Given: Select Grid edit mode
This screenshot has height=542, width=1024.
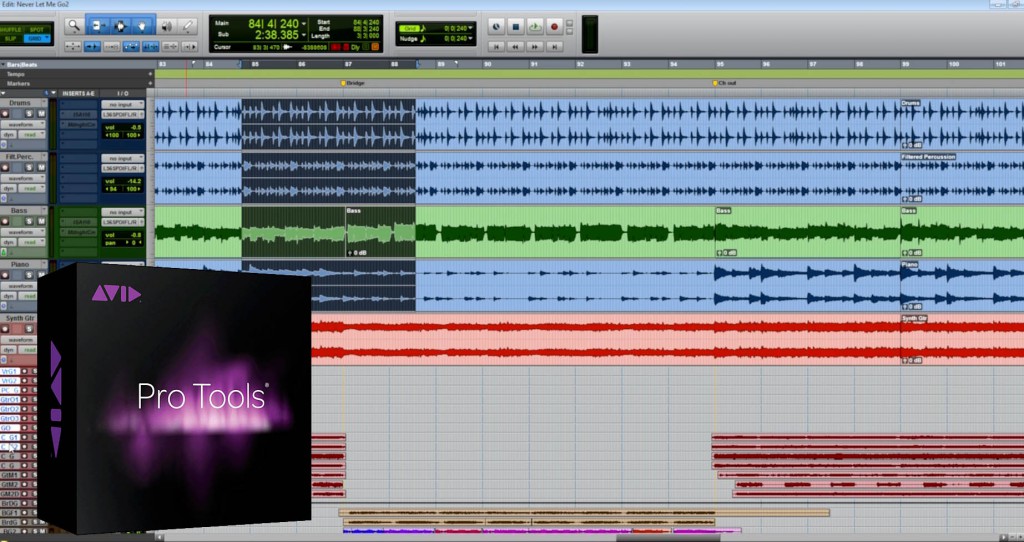Looking at the screenshot, I should click(38, 39).
